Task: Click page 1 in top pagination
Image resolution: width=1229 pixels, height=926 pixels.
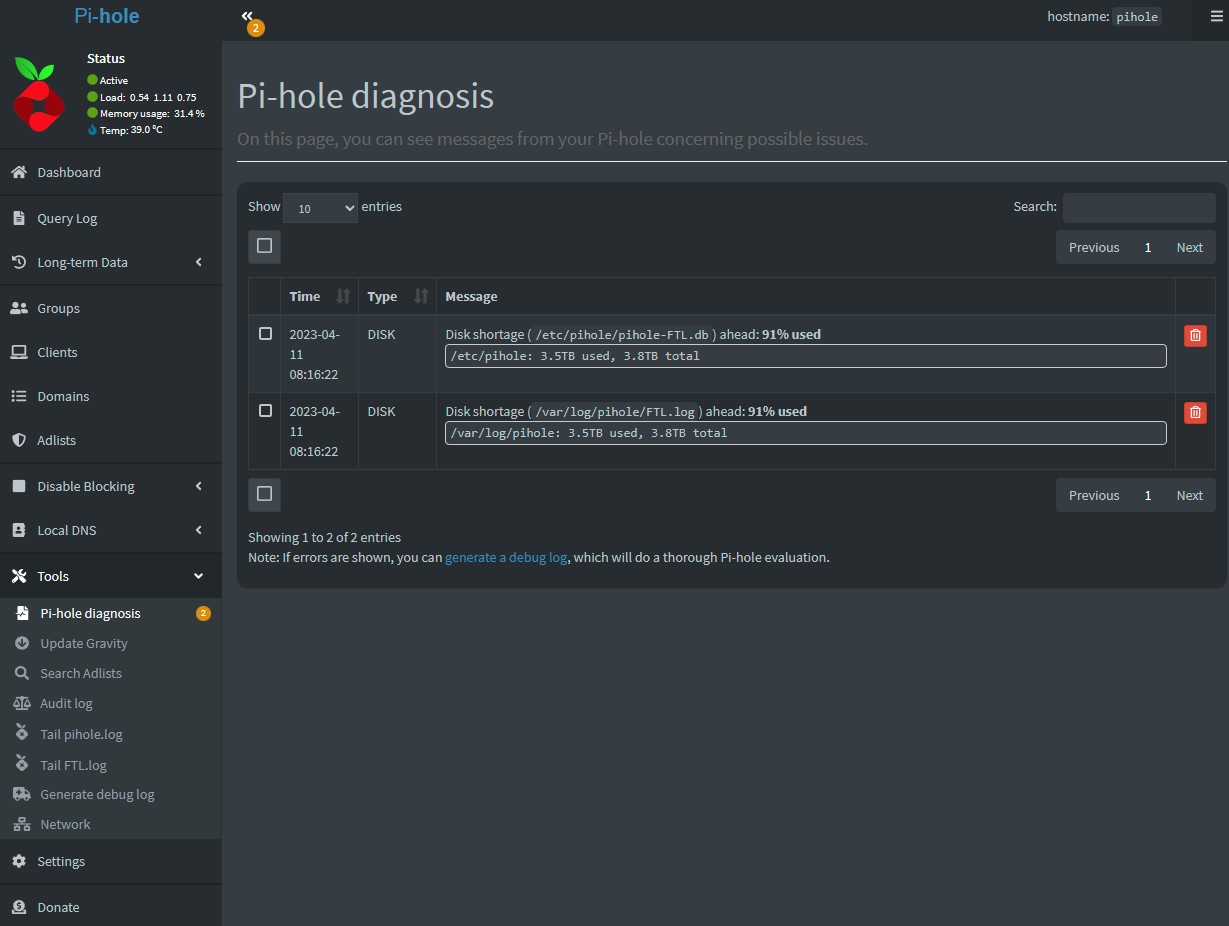Action: click(x=1148, y=247)
